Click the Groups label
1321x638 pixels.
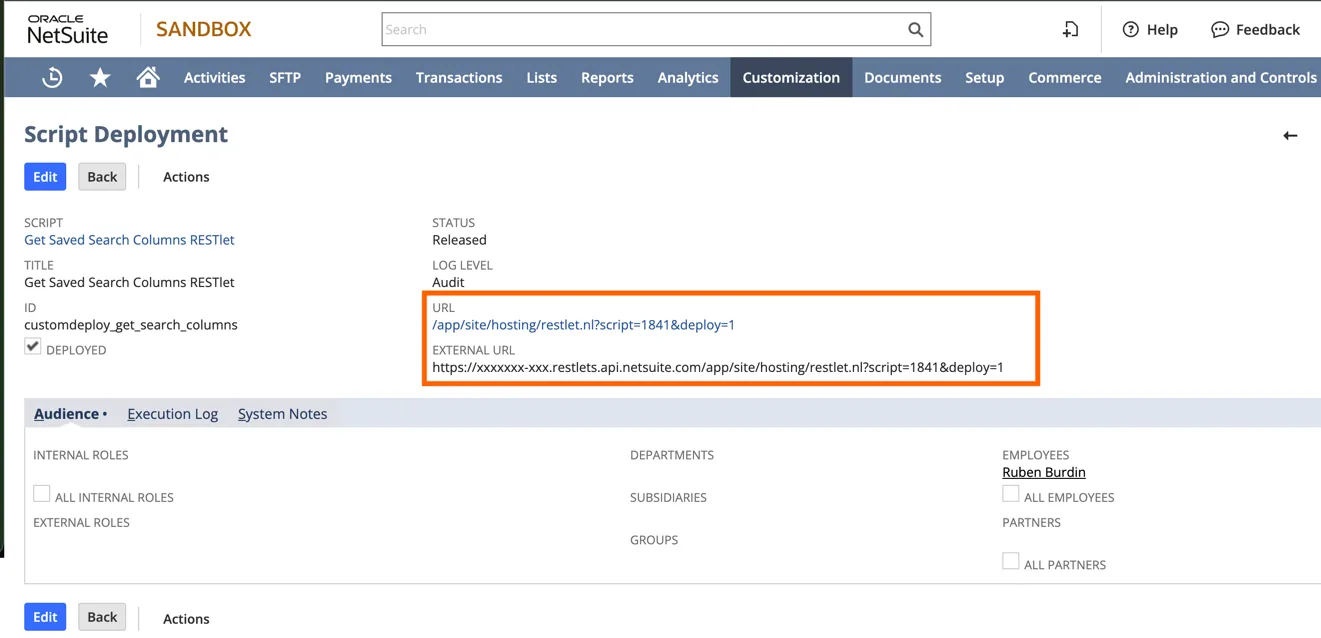coord(654,540)
